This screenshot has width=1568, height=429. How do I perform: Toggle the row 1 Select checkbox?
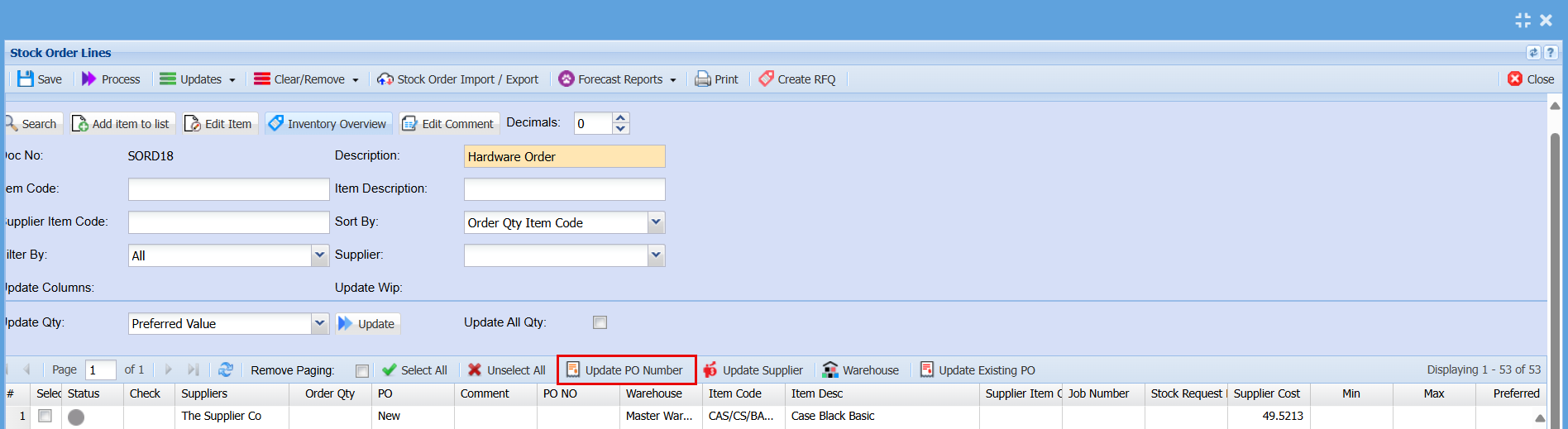[45, 416]
